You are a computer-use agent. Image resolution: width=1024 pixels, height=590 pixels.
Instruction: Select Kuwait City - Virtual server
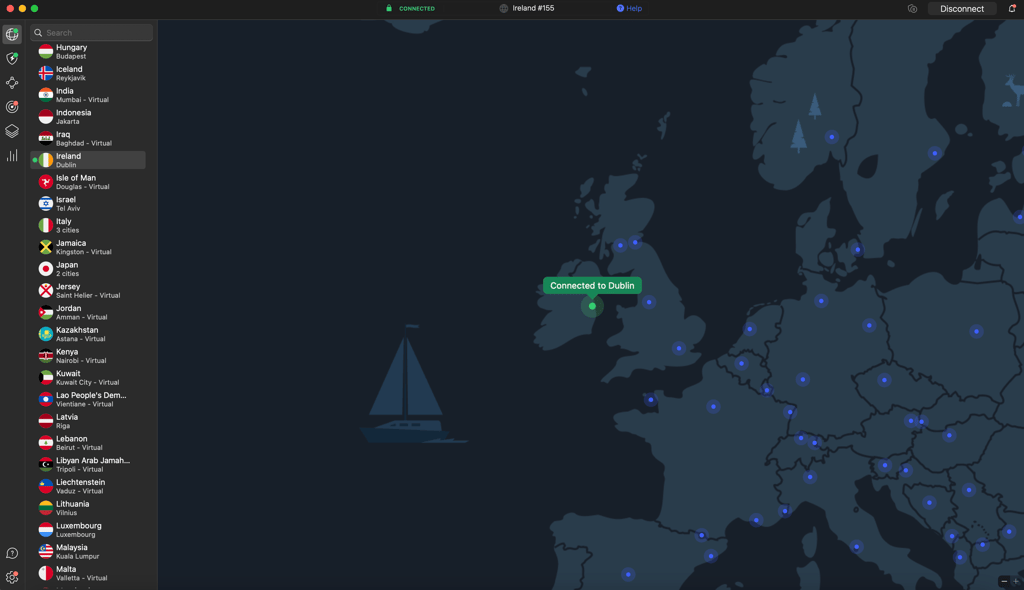[88, 377]
